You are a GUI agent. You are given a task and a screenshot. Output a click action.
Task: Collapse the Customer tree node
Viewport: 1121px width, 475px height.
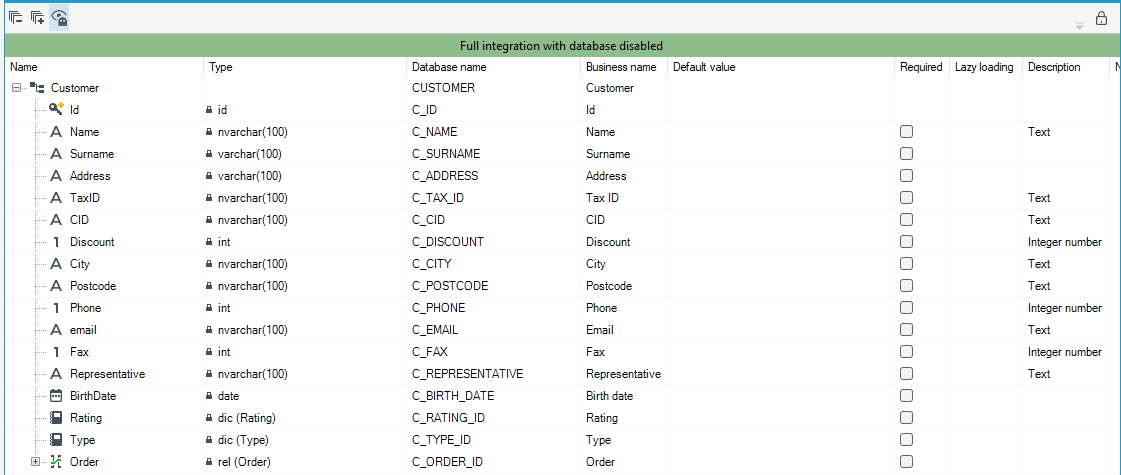(x=16, y=88)
